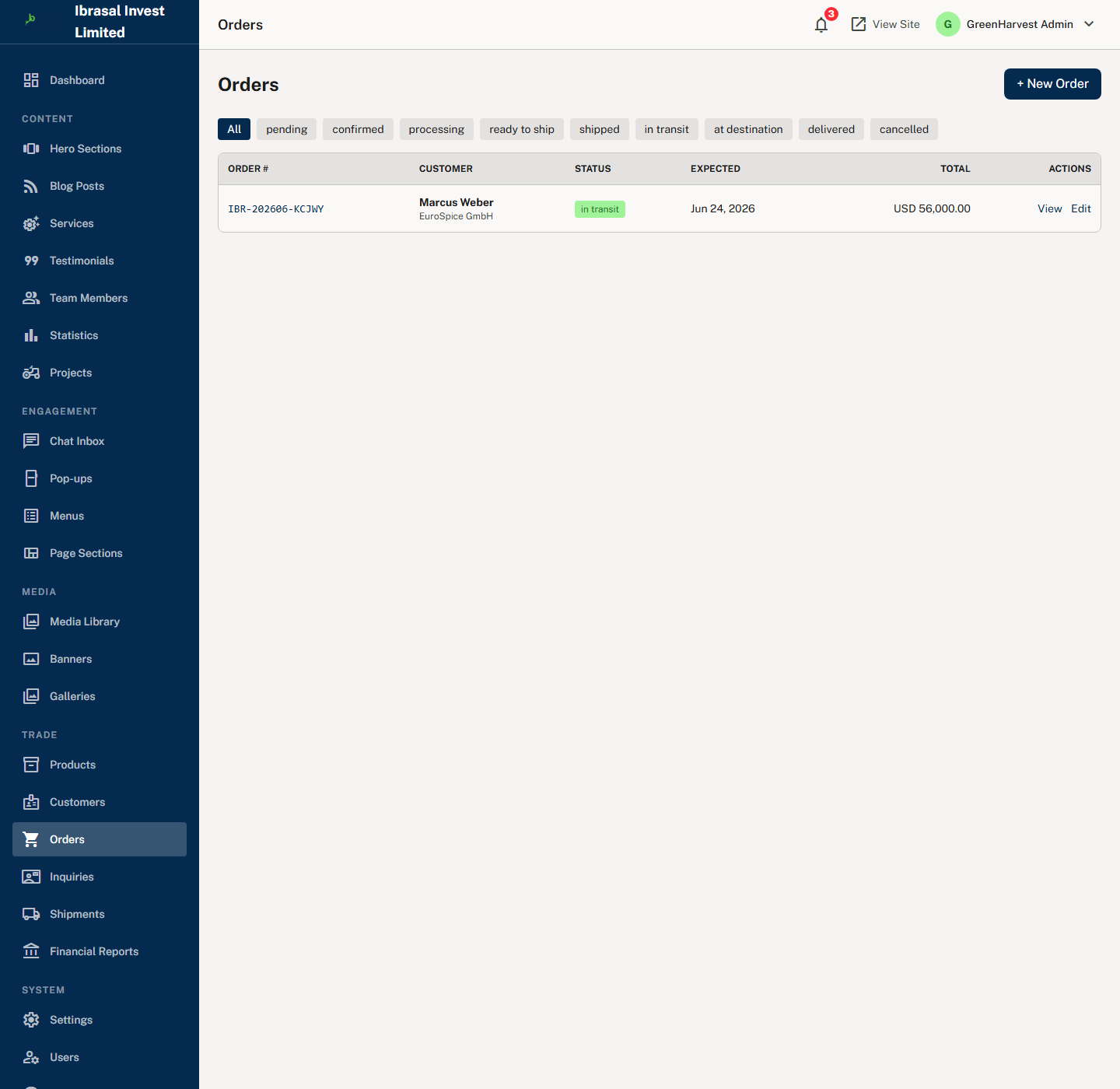Click the ORDER # column header
Viewport: 1120px width, 1089px height.
248,169
